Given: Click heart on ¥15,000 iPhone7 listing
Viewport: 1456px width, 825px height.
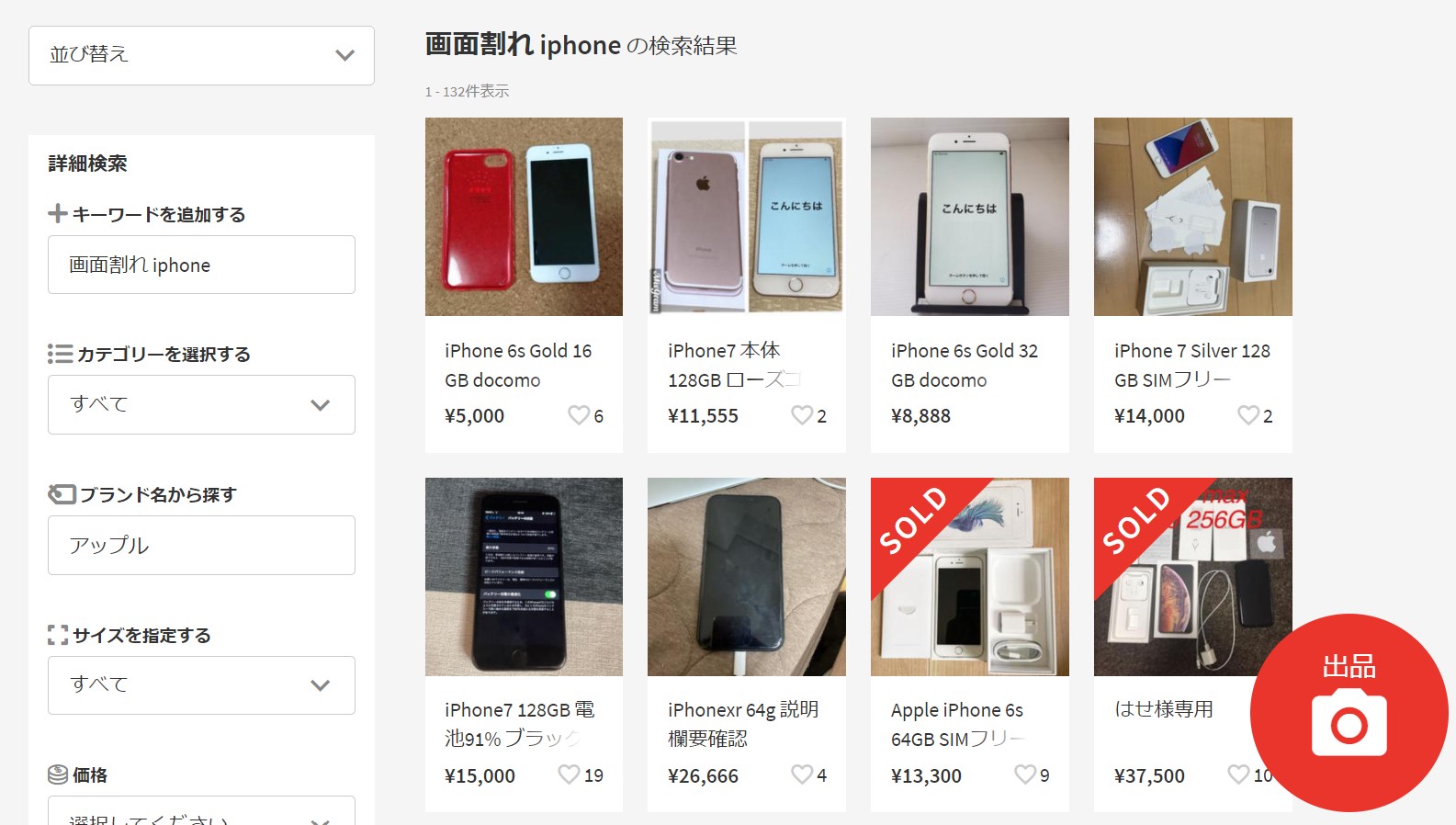Looking at the screenshot, I should pyautogui.click(x=570, y=774).
